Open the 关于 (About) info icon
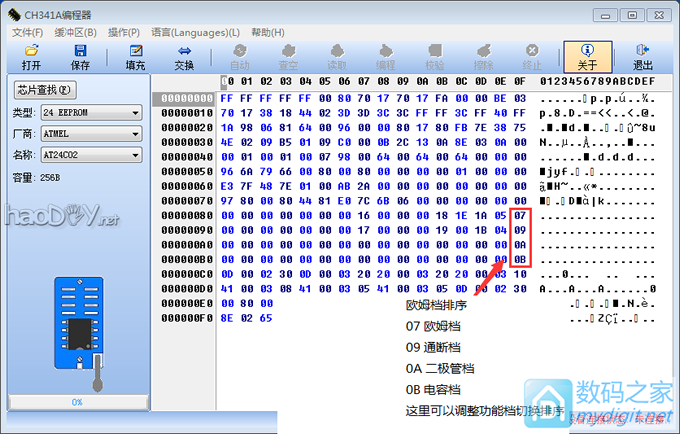 pyautogui.click(x=586, y=57)
